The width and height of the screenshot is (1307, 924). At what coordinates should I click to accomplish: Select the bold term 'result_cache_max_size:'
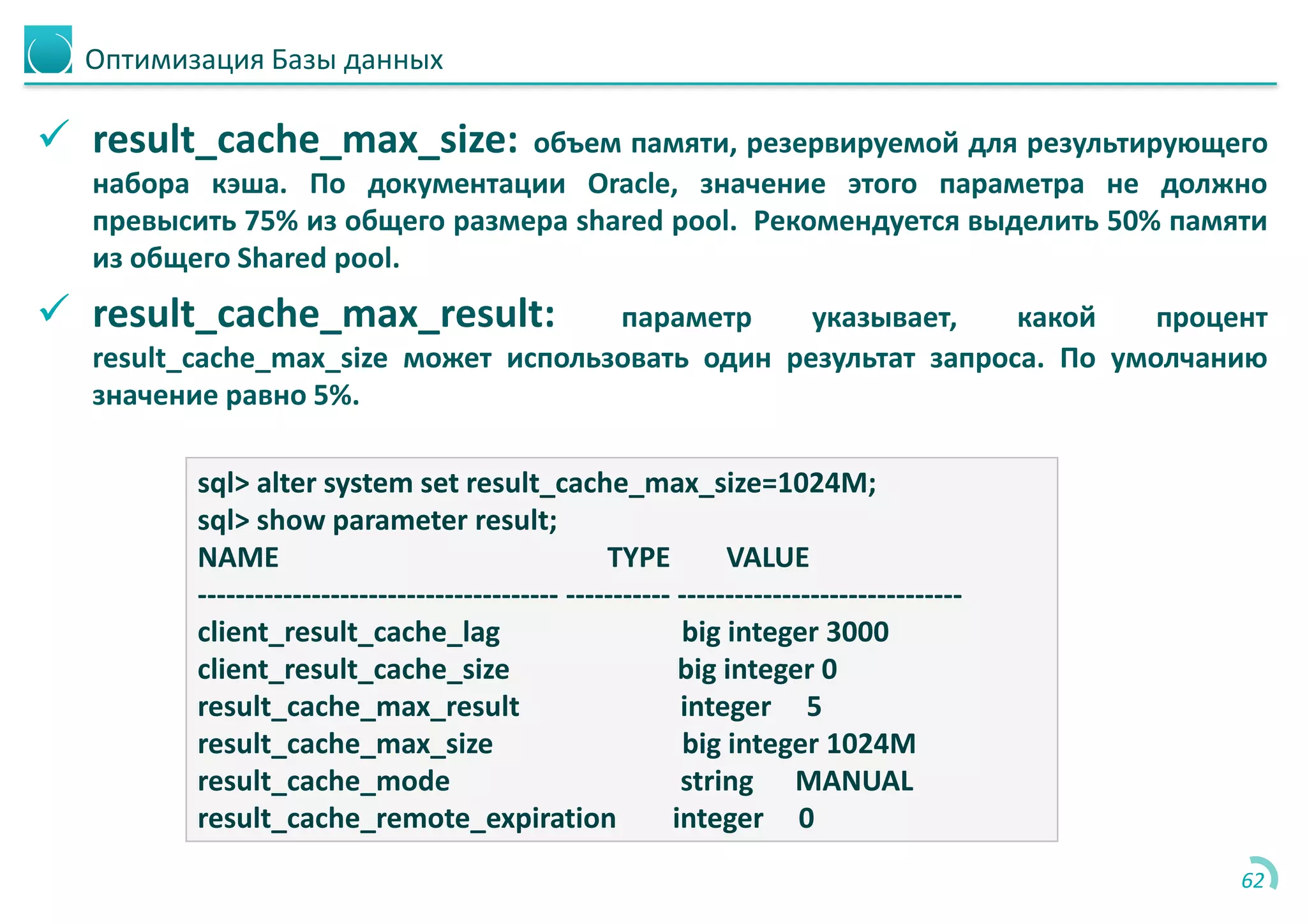[305, 140]
